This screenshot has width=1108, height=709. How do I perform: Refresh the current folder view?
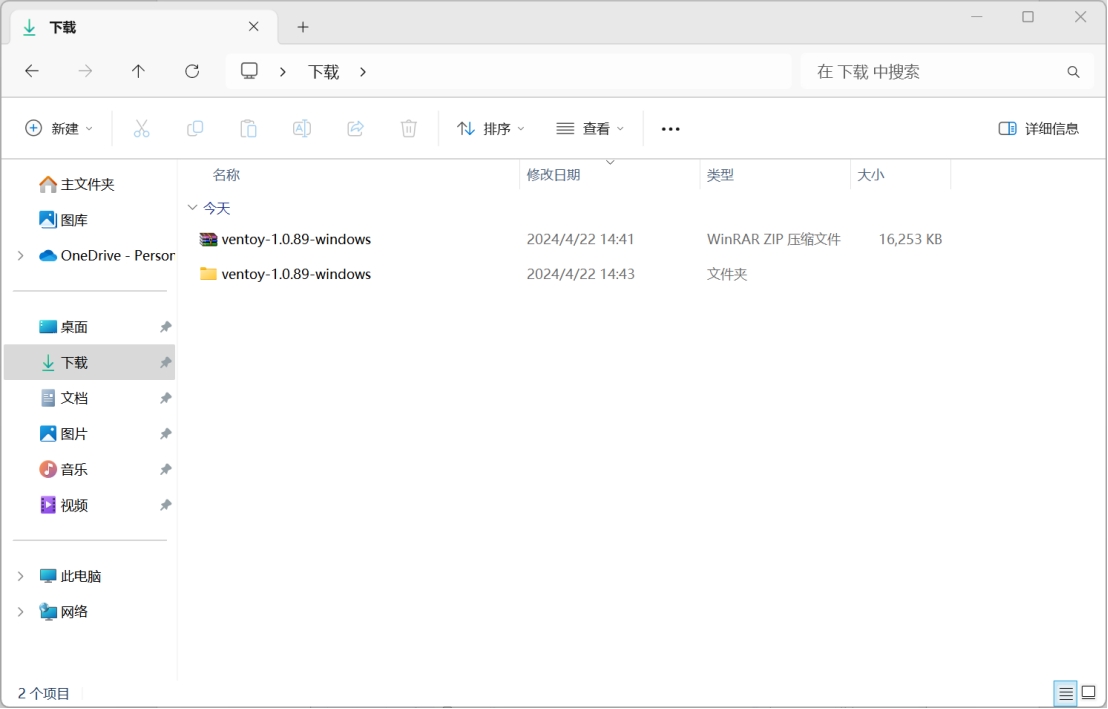pyautogui.click(x=192, y=71)
